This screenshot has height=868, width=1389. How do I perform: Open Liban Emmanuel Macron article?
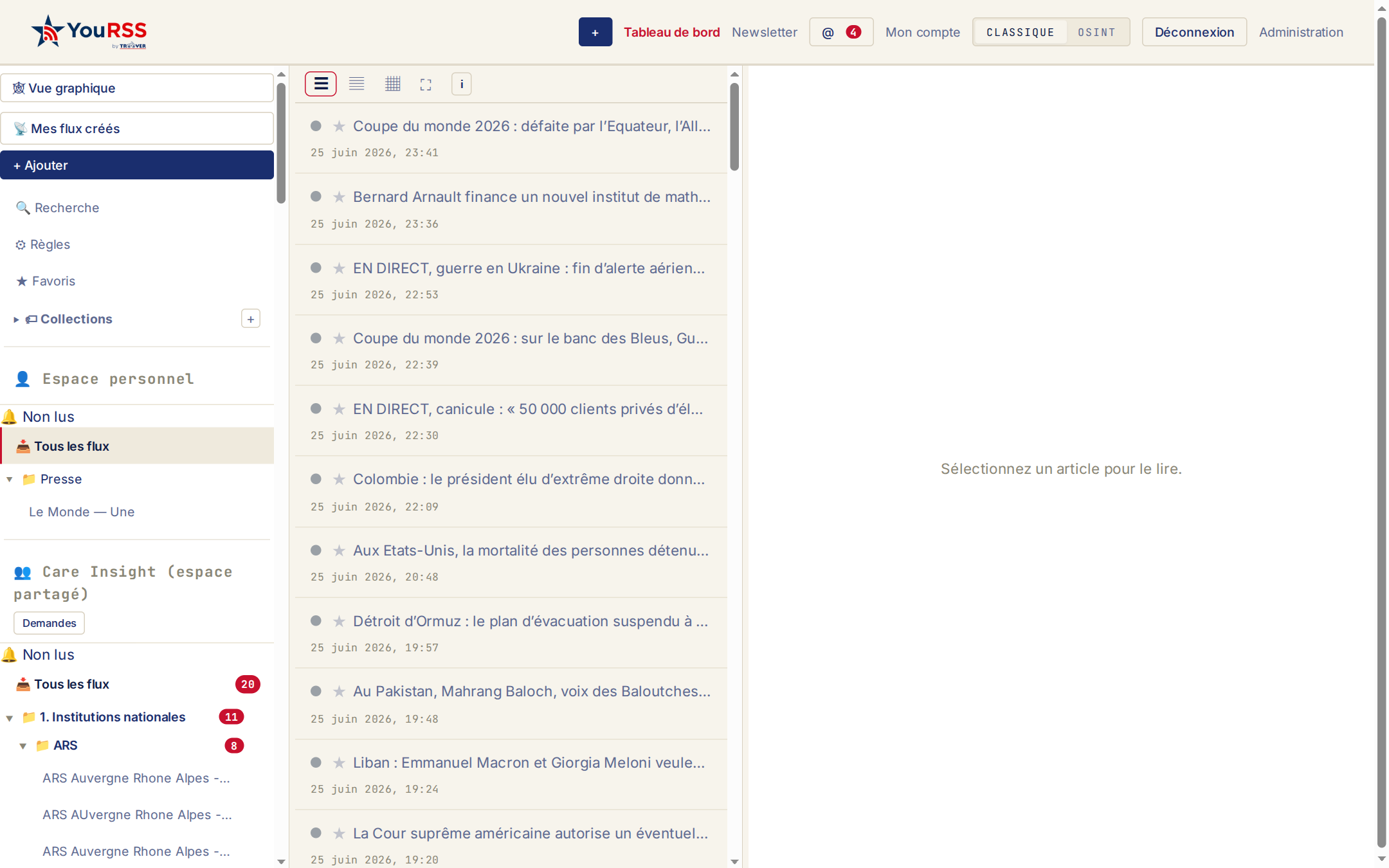point(529,763)
